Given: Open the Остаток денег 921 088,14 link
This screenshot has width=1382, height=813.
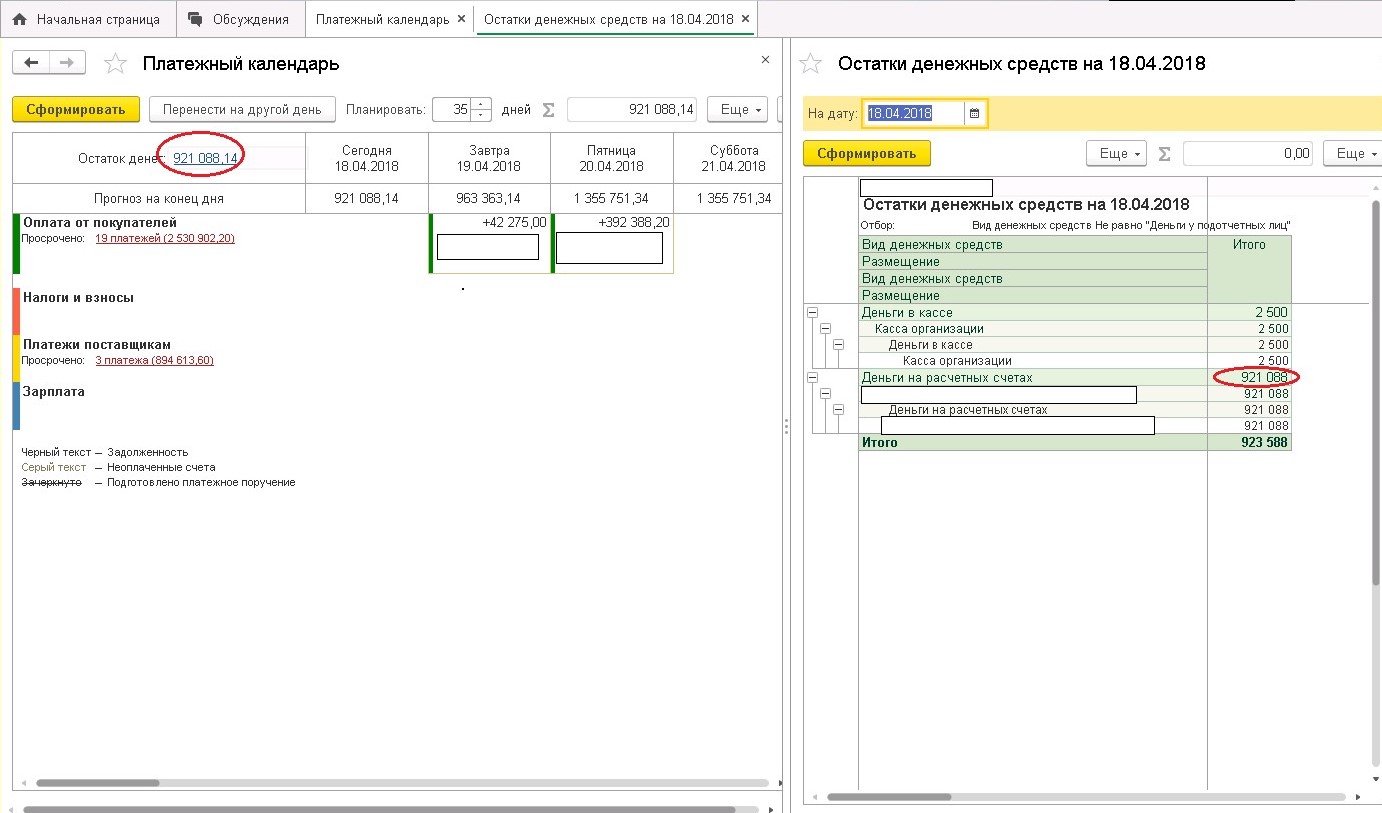Looking at the screenshot, I should pyautogui.click(x=206, y=158).
